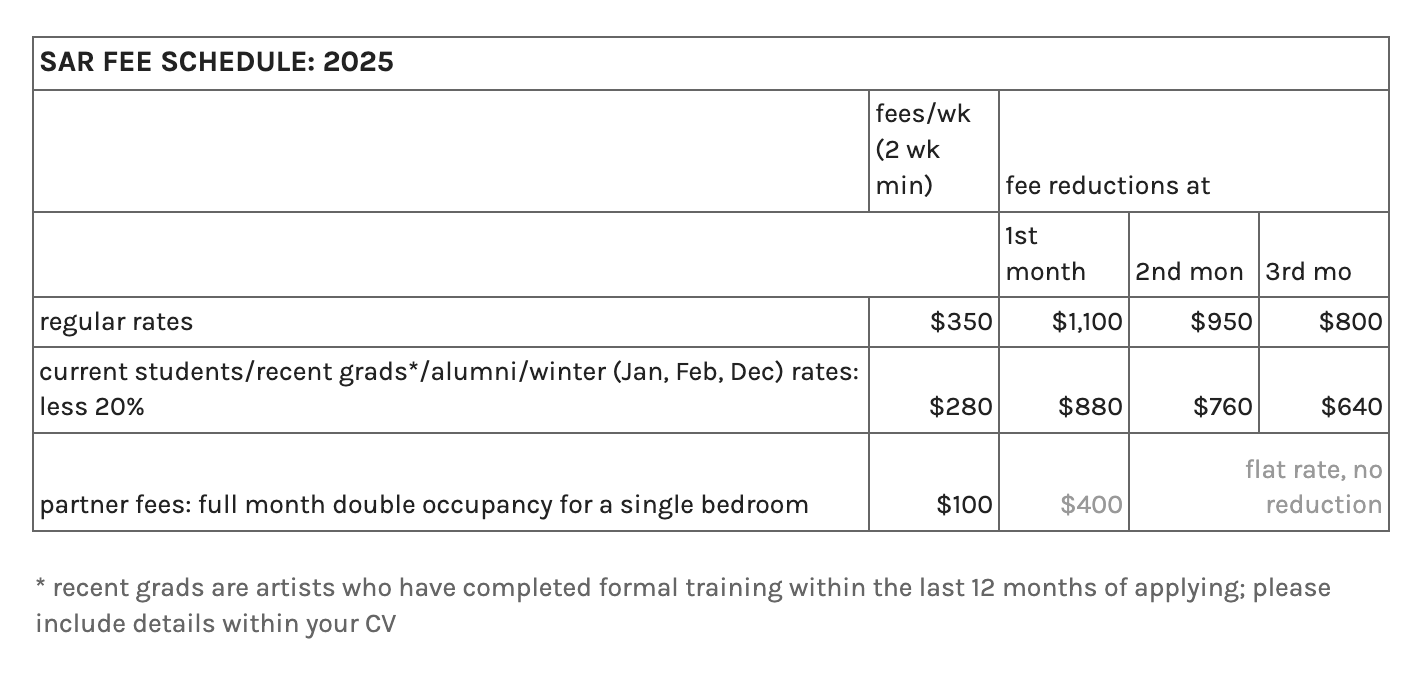Click the $1,100 first month rate

[x=1087, y=322]
